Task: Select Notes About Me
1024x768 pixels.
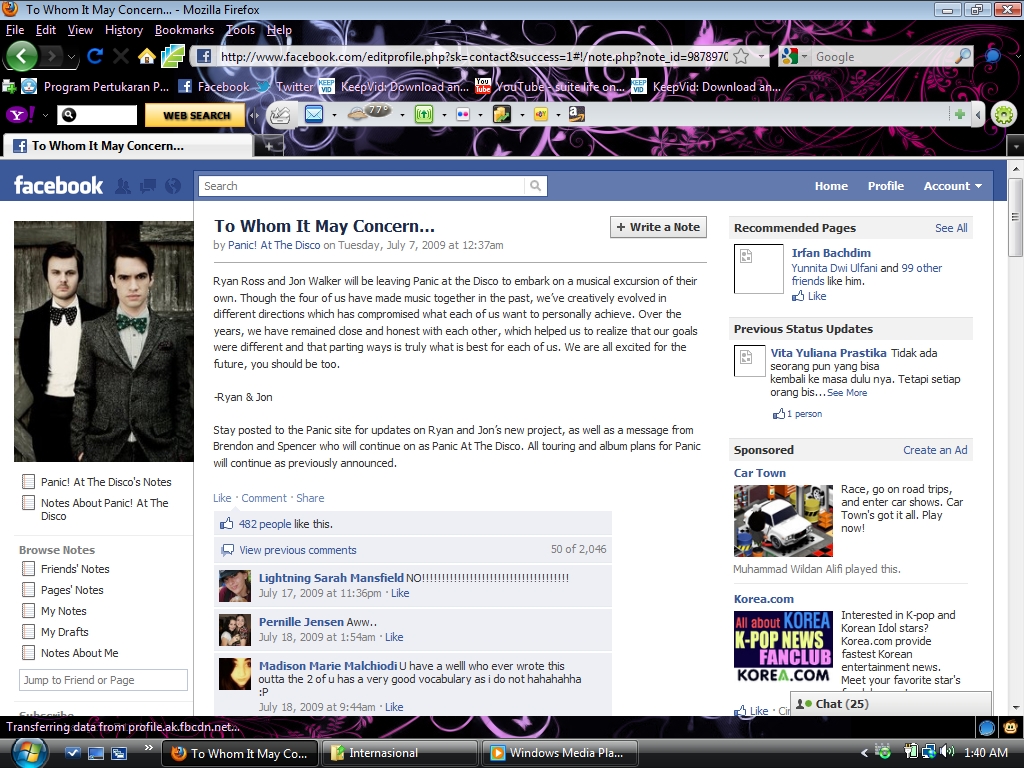Action: 80,652
